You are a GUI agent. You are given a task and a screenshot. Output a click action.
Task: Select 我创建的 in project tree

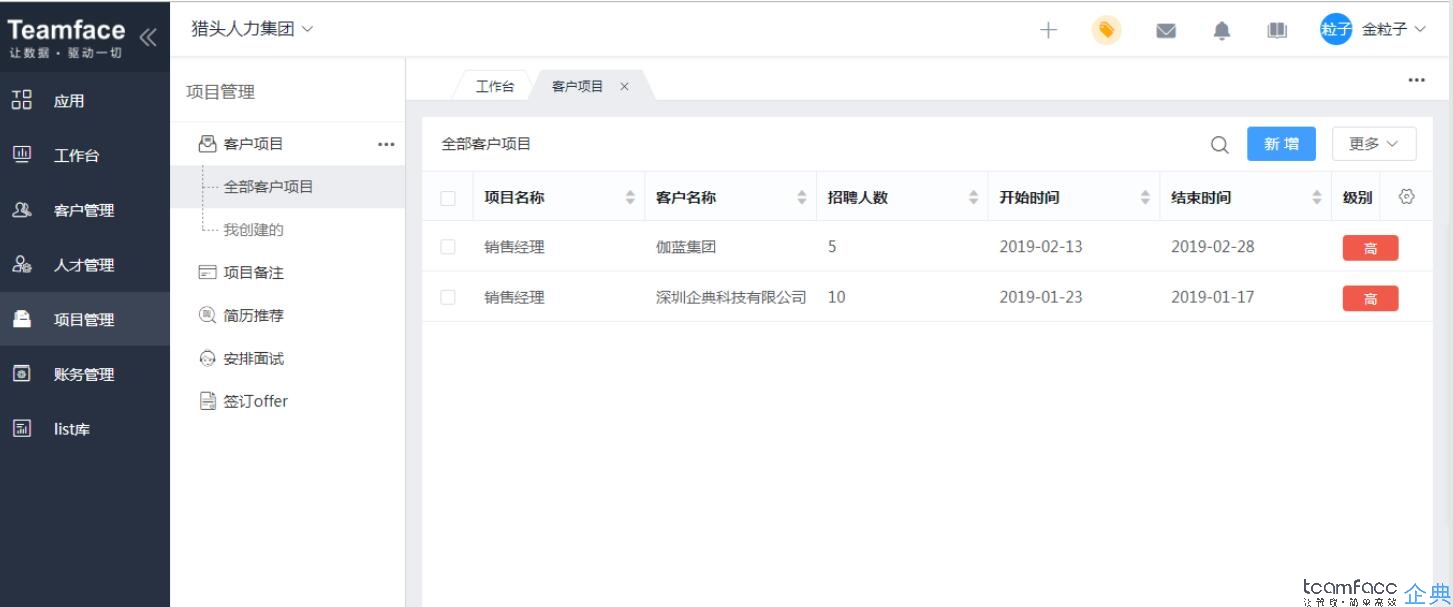click(254, 230)
